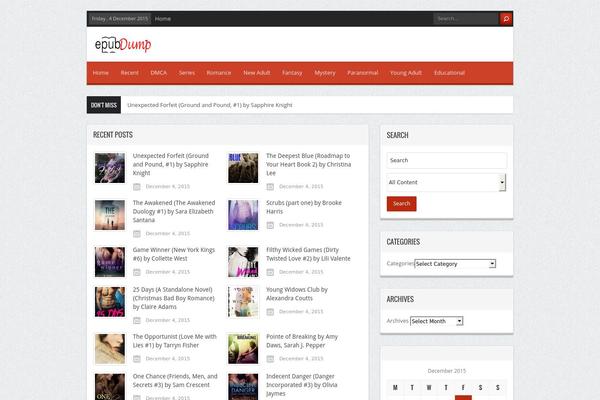
Task: Open 25 Days by Claire Adams title
Action: [174, 298]
